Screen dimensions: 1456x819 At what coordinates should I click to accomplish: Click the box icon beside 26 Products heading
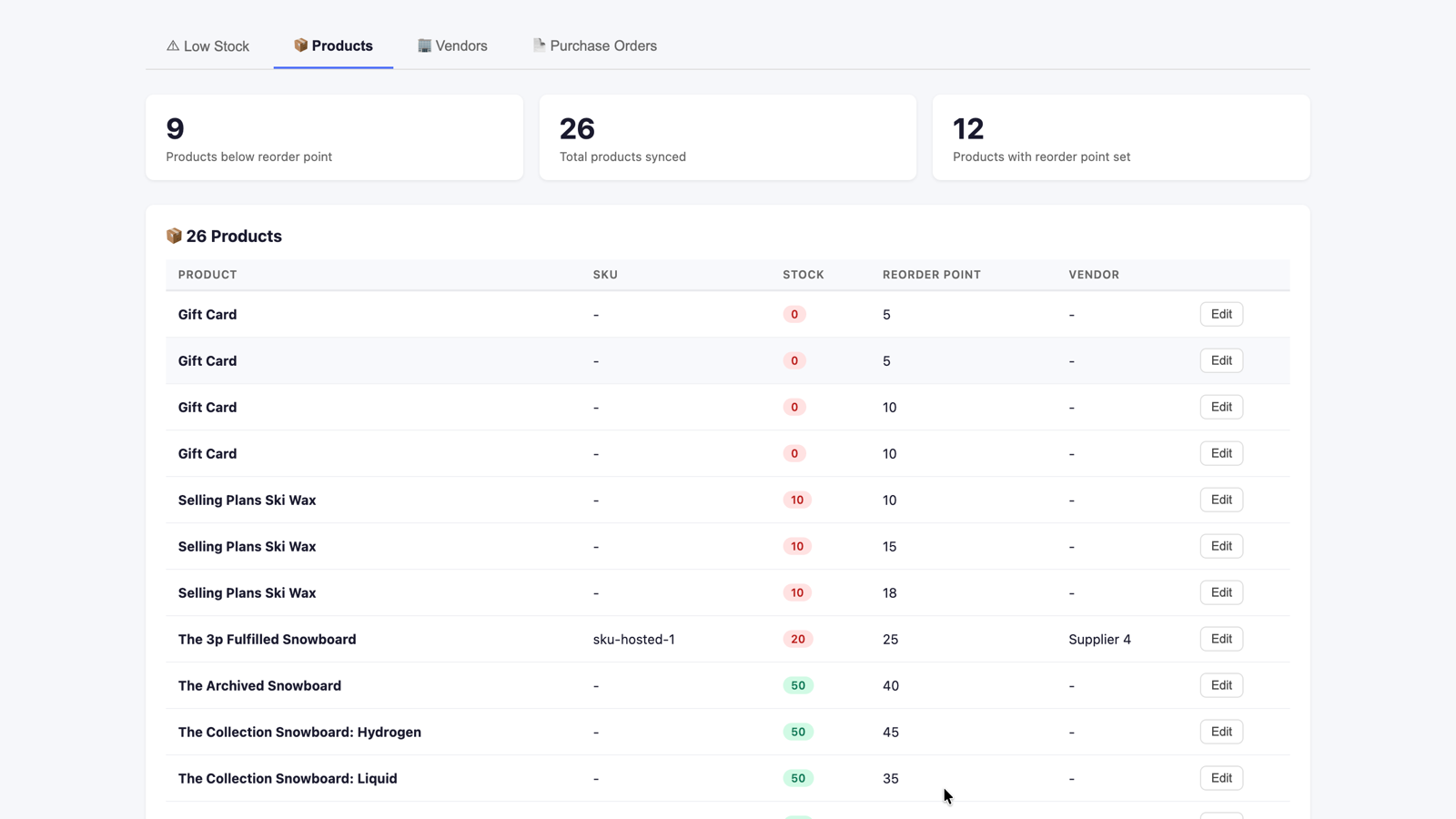[x=174, y=236]
